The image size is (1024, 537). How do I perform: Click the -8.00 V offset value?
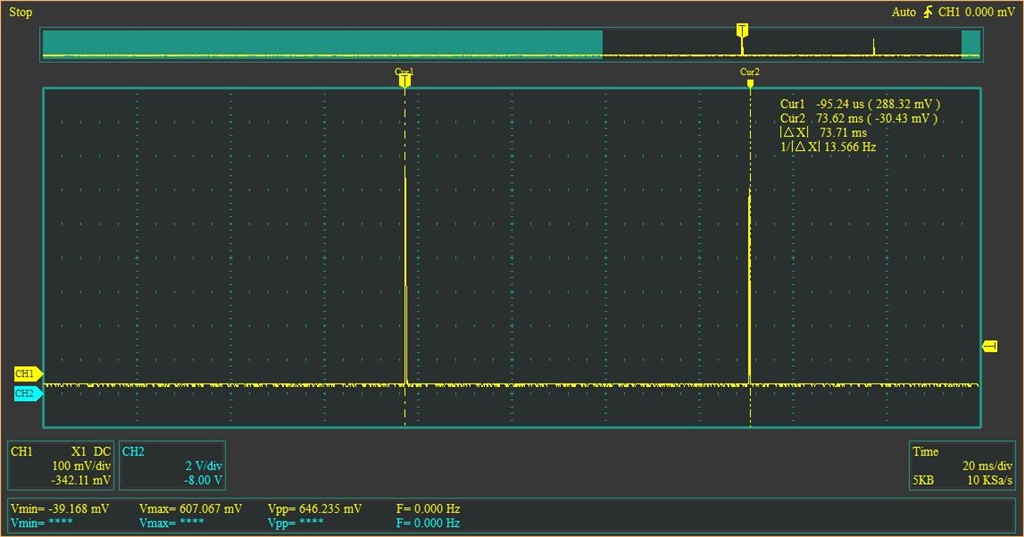(x=204, y=480)
